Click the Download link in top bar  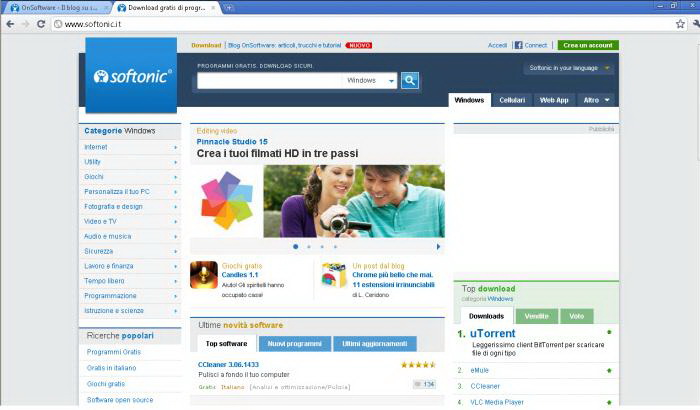click(x=206, y=45)
